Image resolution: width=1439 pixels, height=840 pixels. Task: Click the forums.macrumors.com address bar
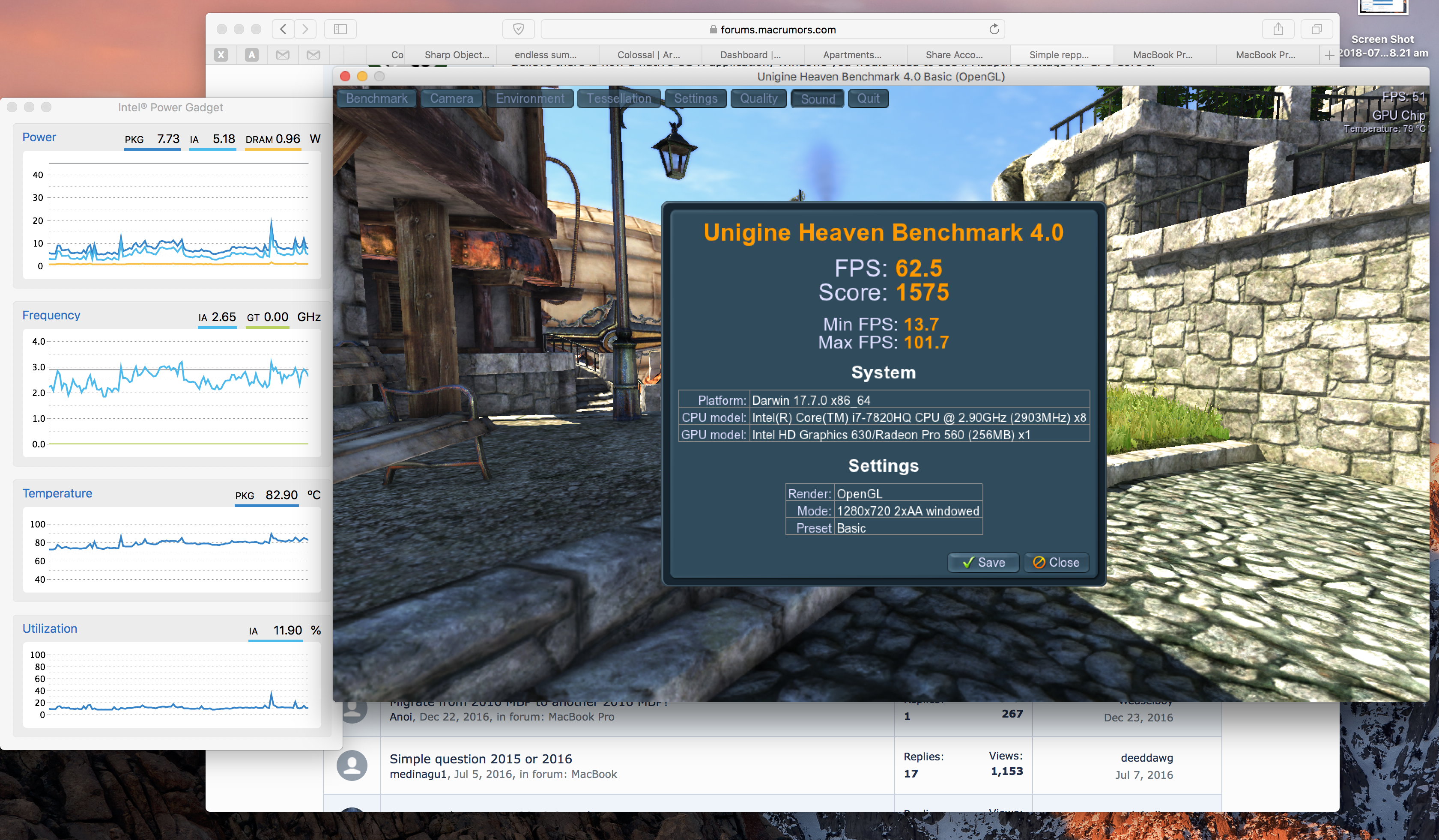773,29
